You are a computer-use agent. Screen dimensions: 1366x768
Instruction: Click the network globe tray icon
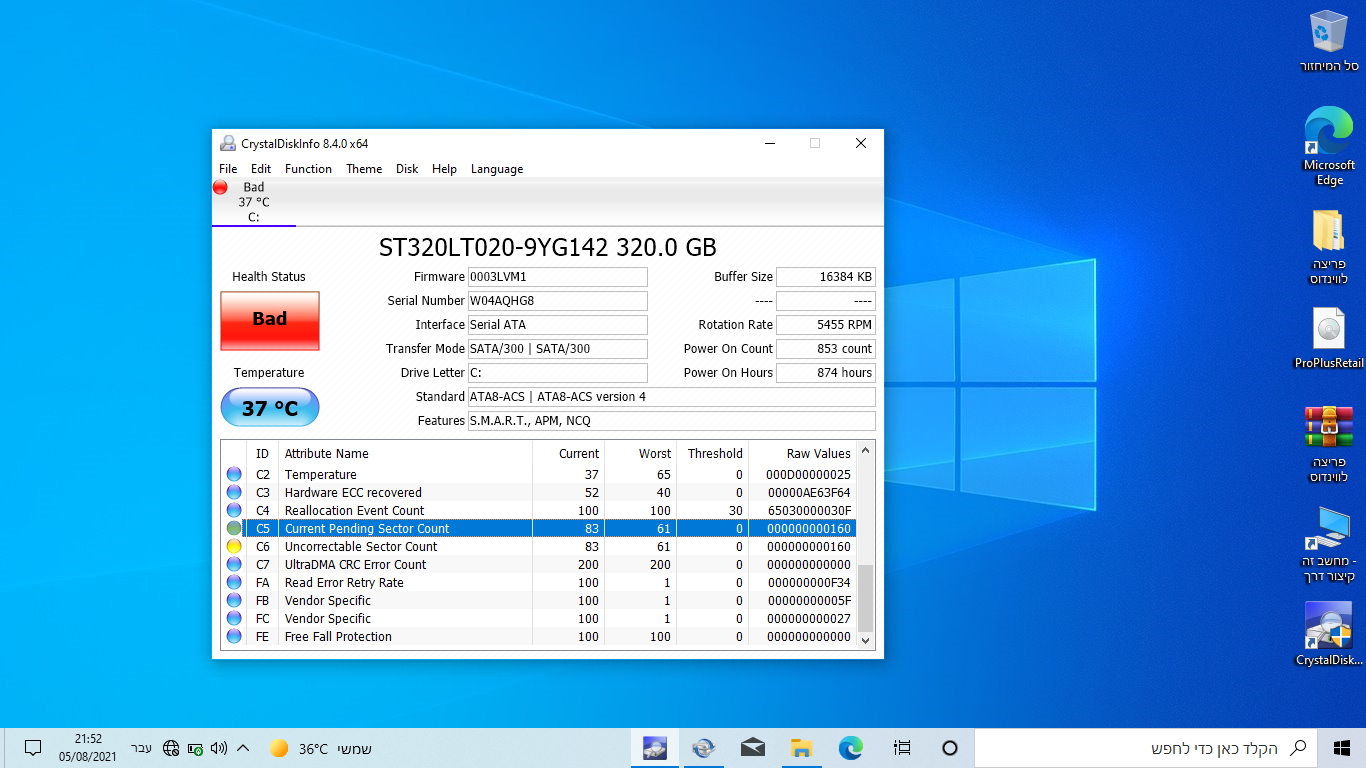(x=171, y=748)
